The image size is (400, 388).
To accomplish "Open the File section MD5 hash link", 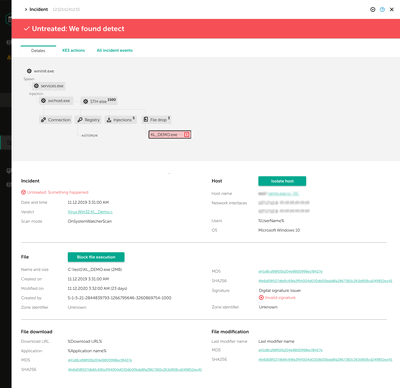I will [290, 271].
